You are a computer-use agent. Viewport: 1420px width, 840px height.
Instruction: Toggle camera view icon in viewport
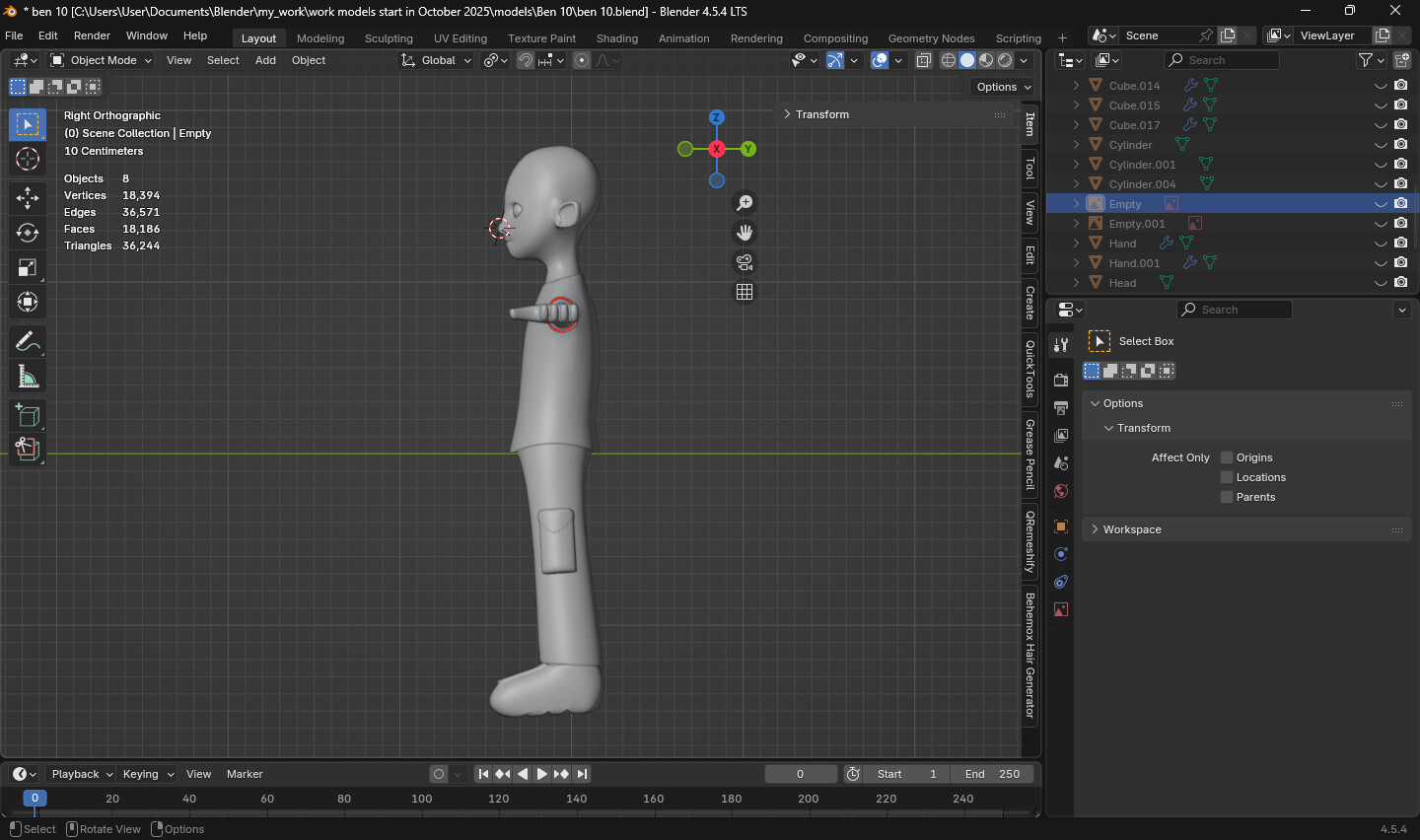click(x=745, y=262)
